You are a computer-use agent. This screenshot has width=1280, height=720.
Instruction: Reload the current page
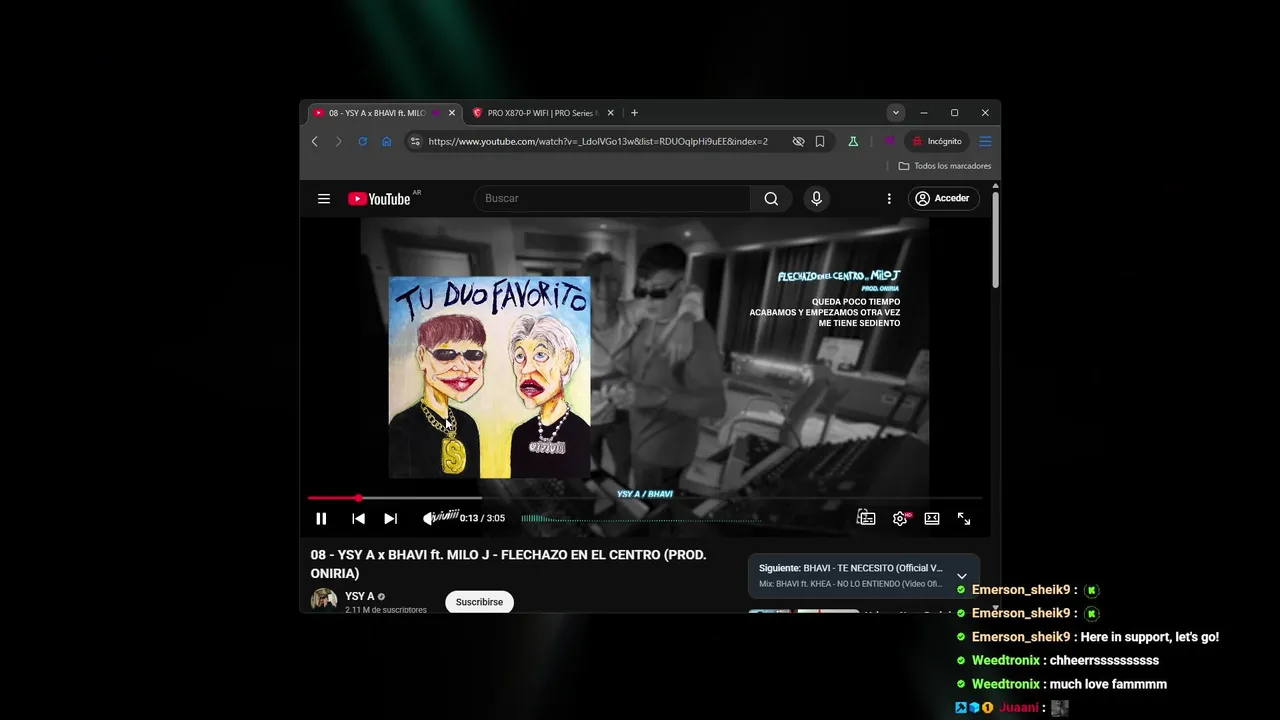(x=362, y=141)
